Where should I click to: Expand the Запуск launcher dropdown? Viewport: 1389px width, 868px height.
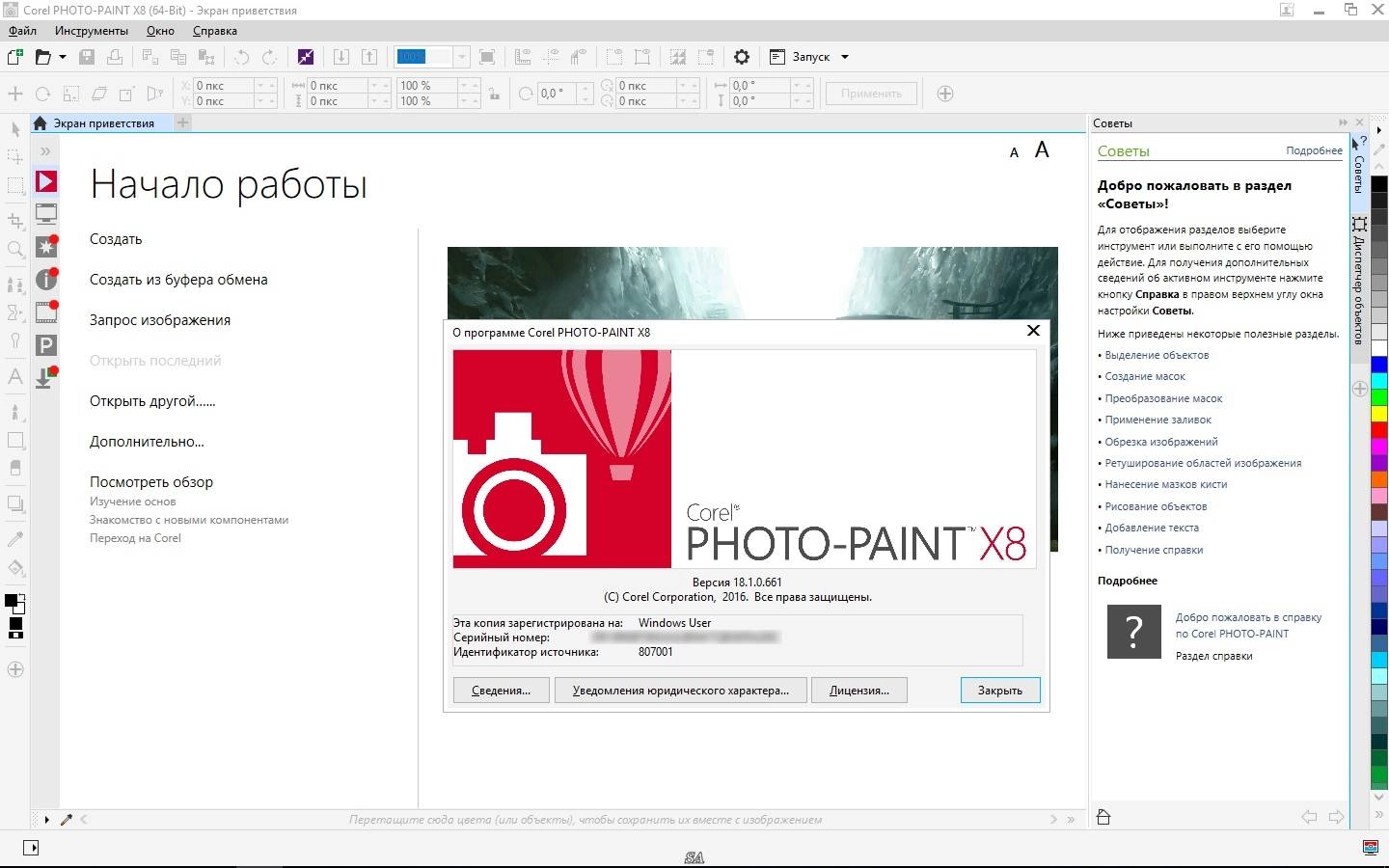pos(845,57)
